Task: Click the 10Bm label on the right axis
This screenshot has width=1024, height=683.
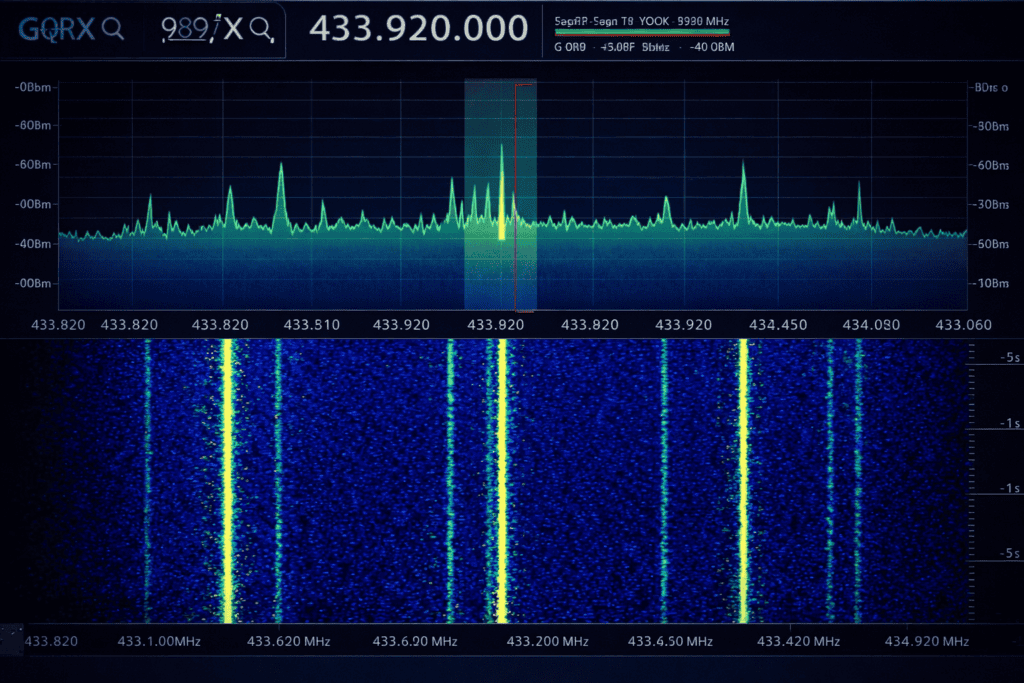Action: pos(992,283)
